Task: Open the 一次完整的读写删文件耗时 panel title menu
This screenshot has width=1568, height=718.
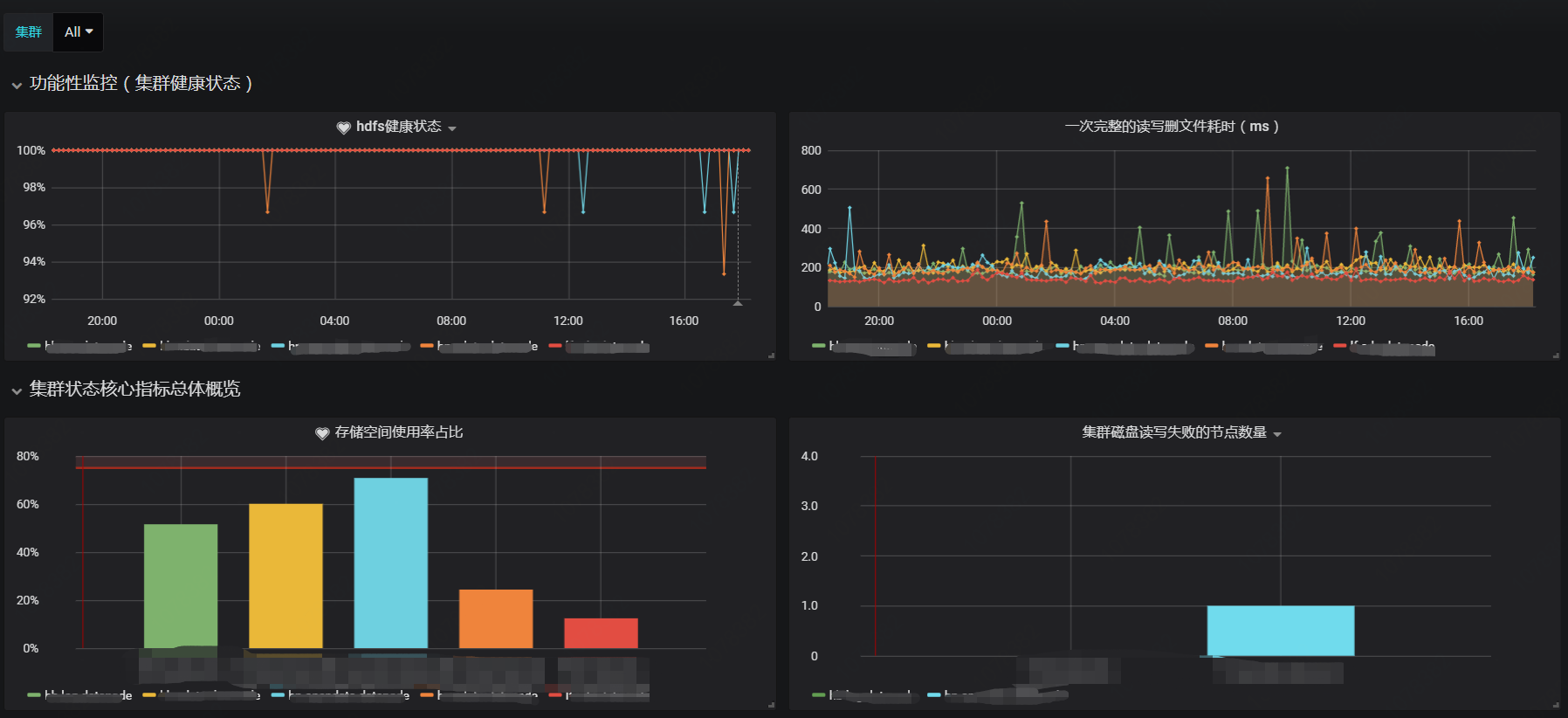Action: [x=1172, y=127]
